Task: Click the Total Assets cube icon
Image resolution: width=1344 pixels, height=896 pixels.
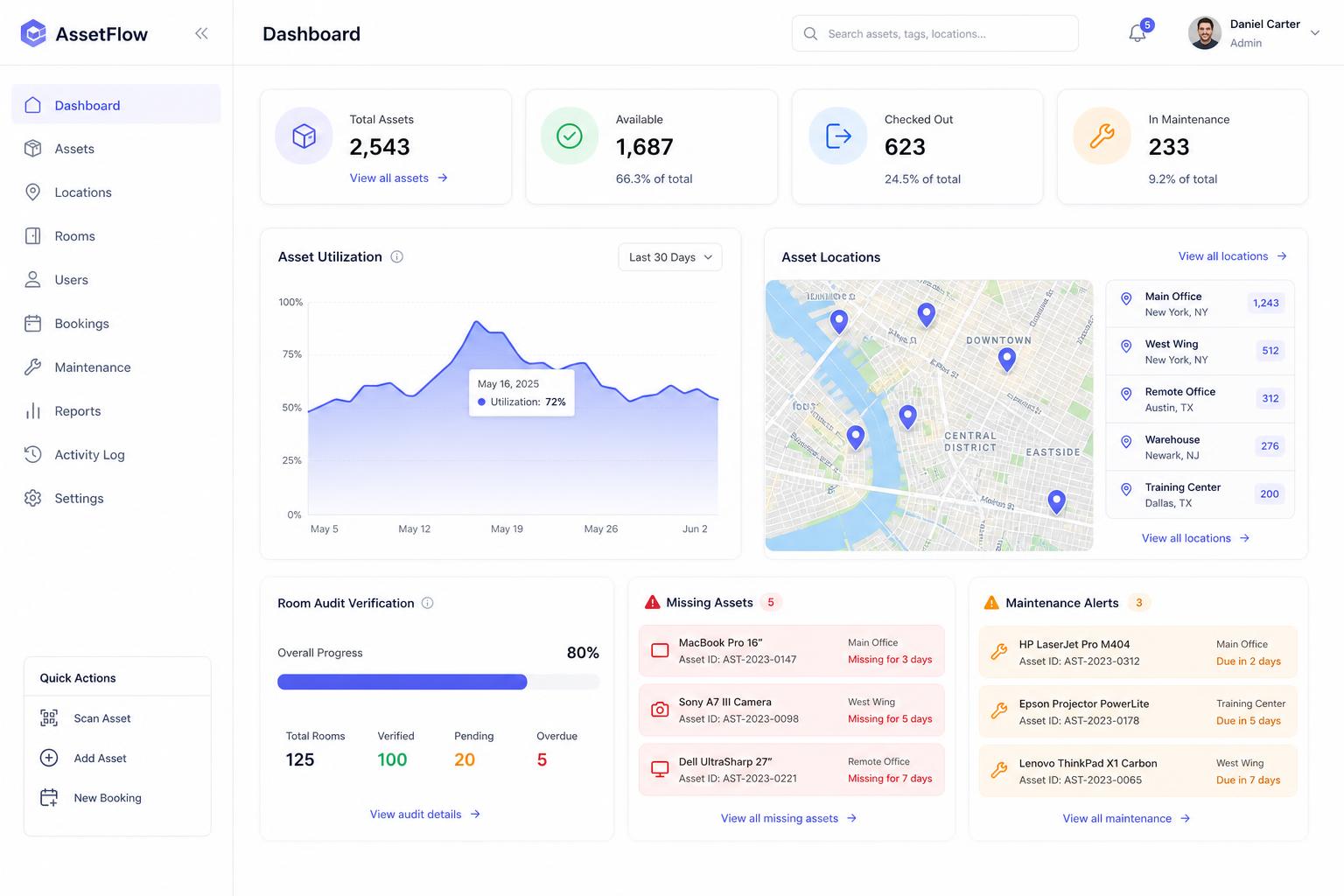Action: 304,136
